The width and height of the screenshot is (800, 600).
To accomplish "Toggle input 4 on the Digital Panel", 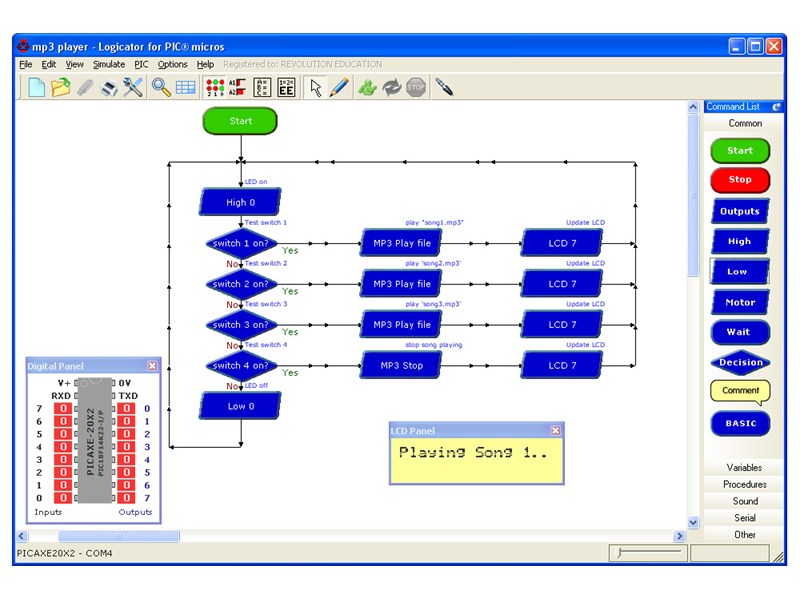I will [x=63, y=447].
